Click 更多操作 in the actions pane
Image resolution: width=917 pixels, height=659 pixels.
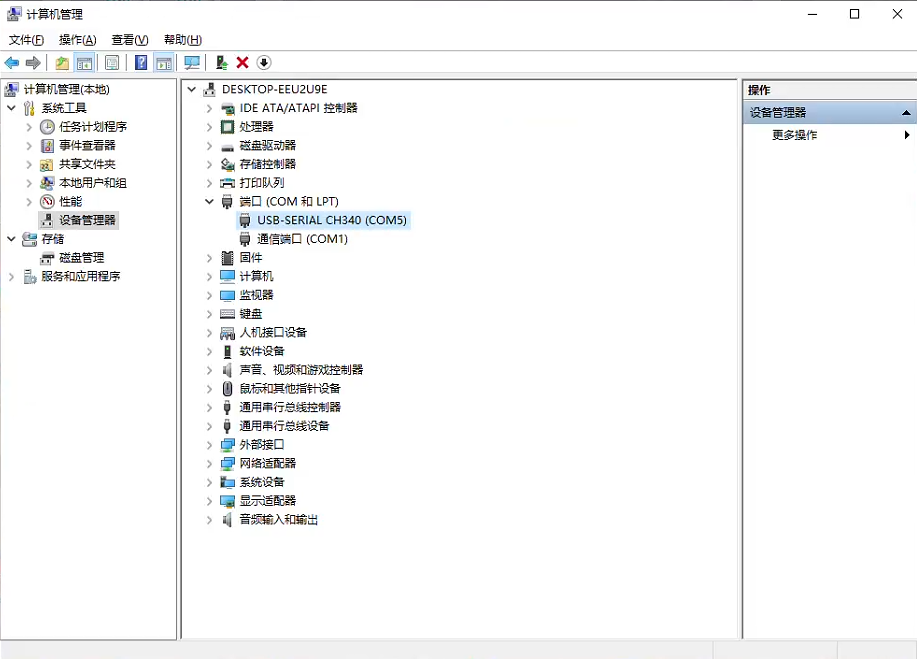click(794, 135)
